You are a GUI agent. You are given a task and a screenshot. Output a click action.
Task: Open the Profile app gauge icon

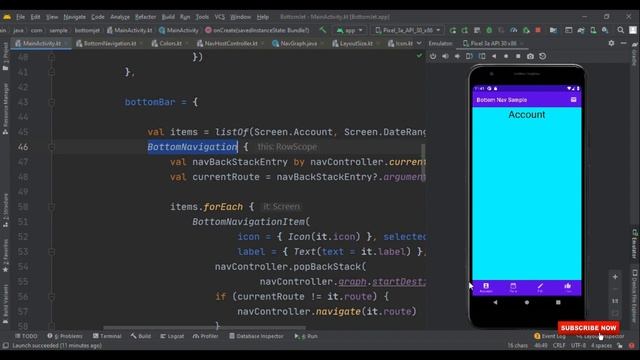coord(513,30)
